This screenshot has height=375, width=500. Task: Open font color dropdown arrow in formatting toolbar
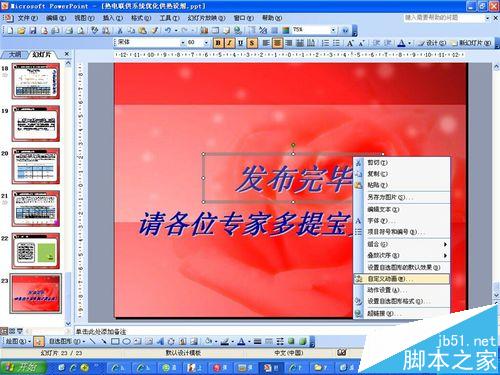(409, 43)
